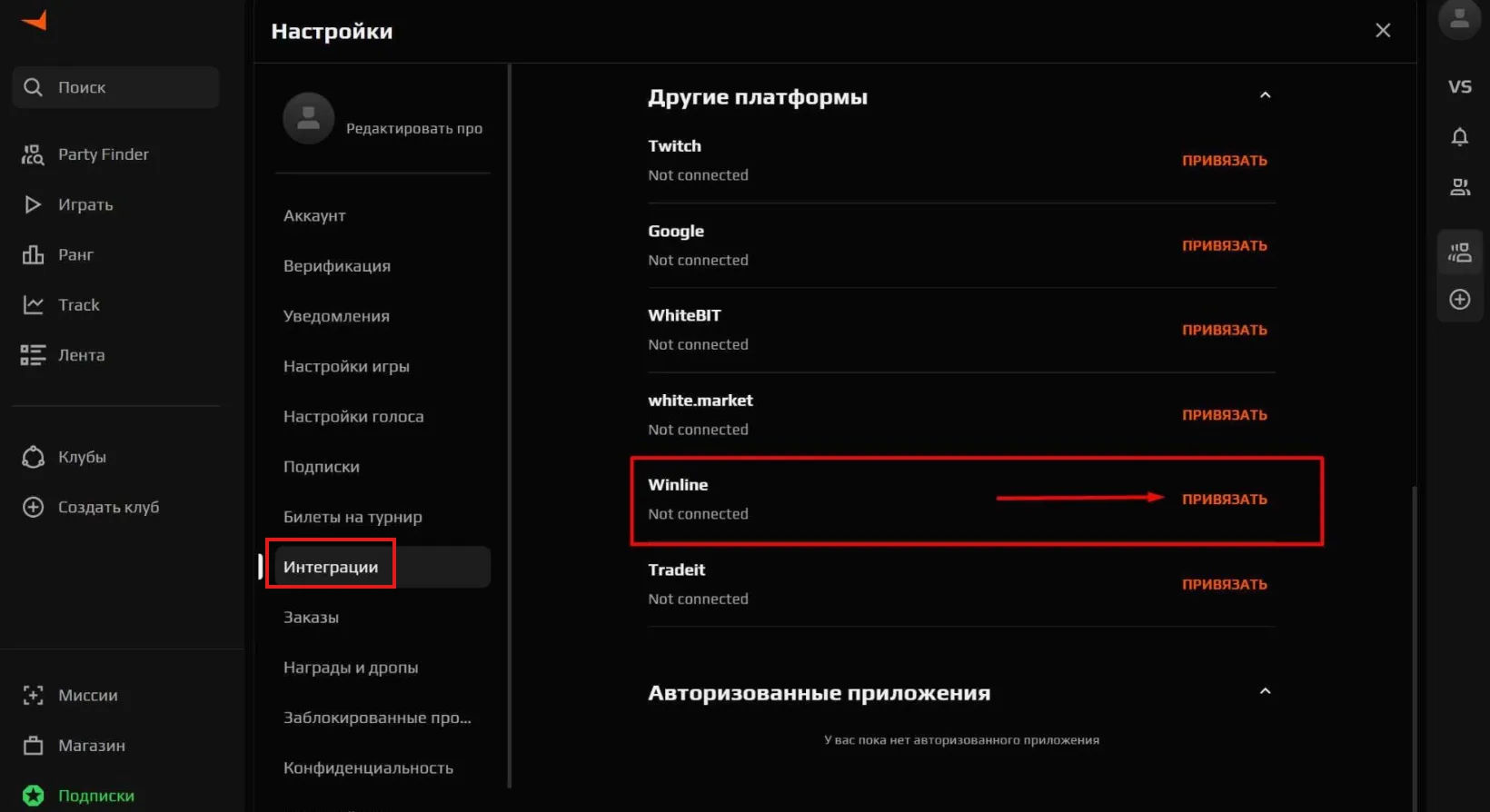Open the Ранг page

(x=75, y=254)
